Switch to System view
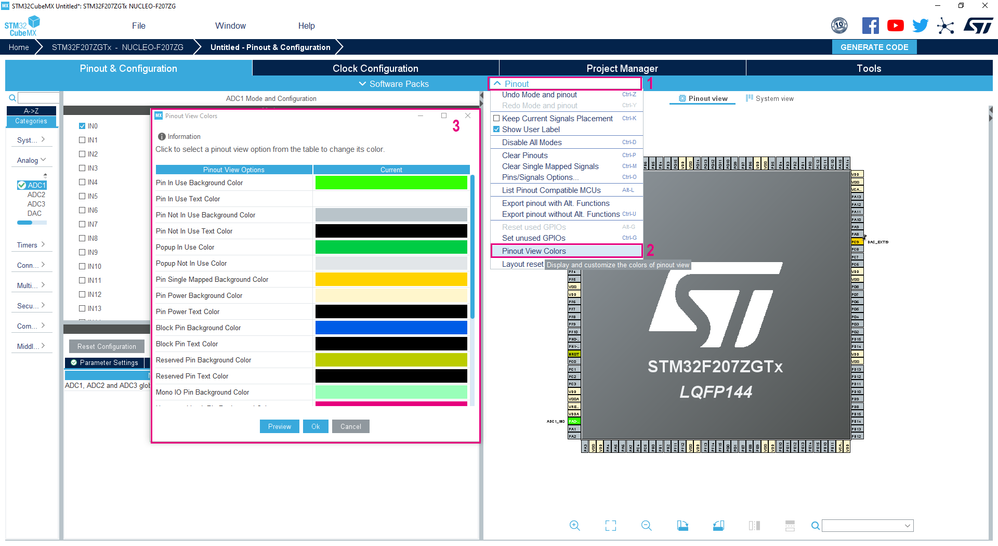This screenshot has height=546, width=998. [x=770, y=99]
